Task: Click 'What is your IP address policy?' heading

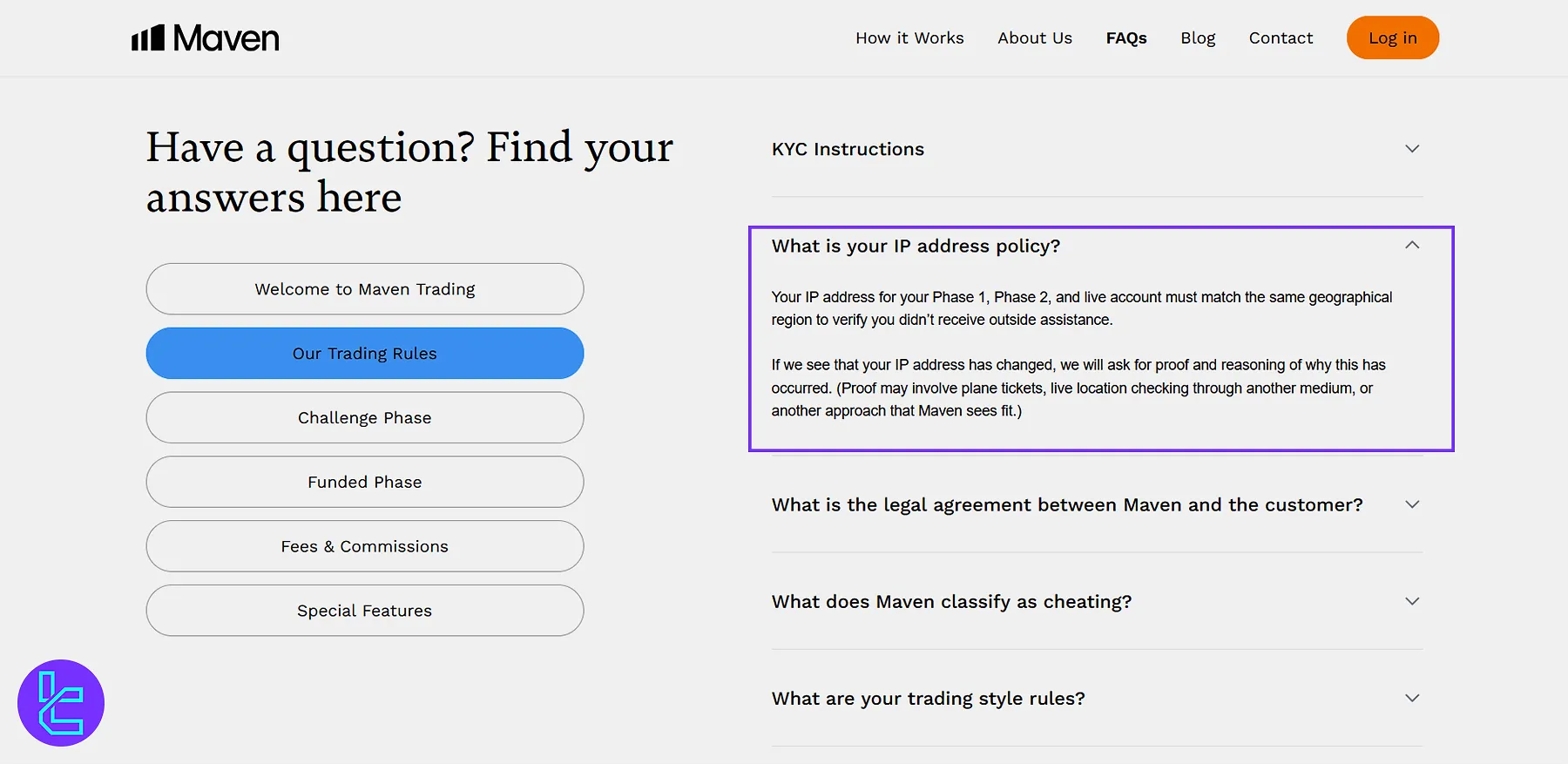Action: tap(916, 246)
